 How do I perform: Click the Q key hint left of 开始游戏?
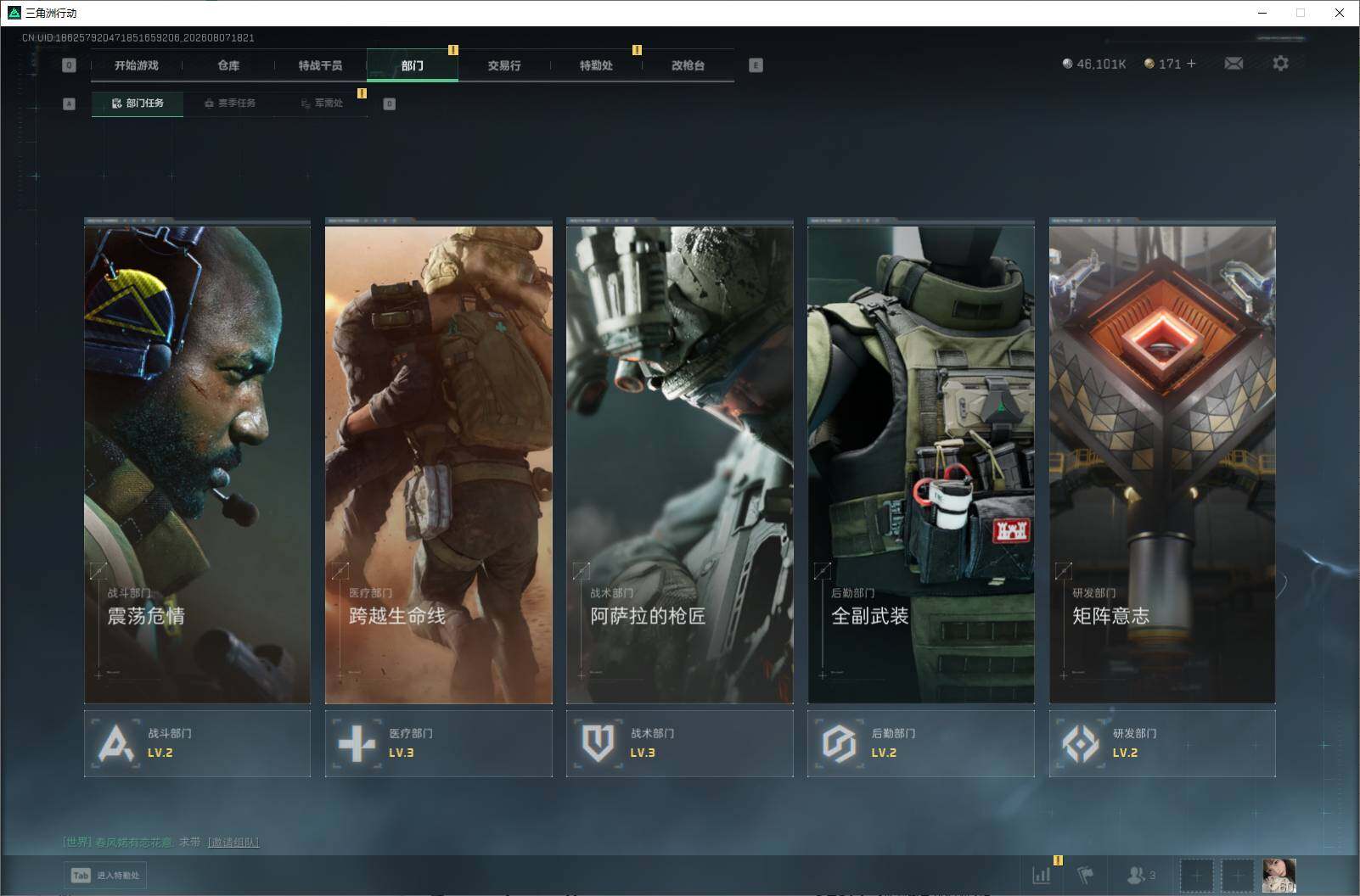[69, 65]
